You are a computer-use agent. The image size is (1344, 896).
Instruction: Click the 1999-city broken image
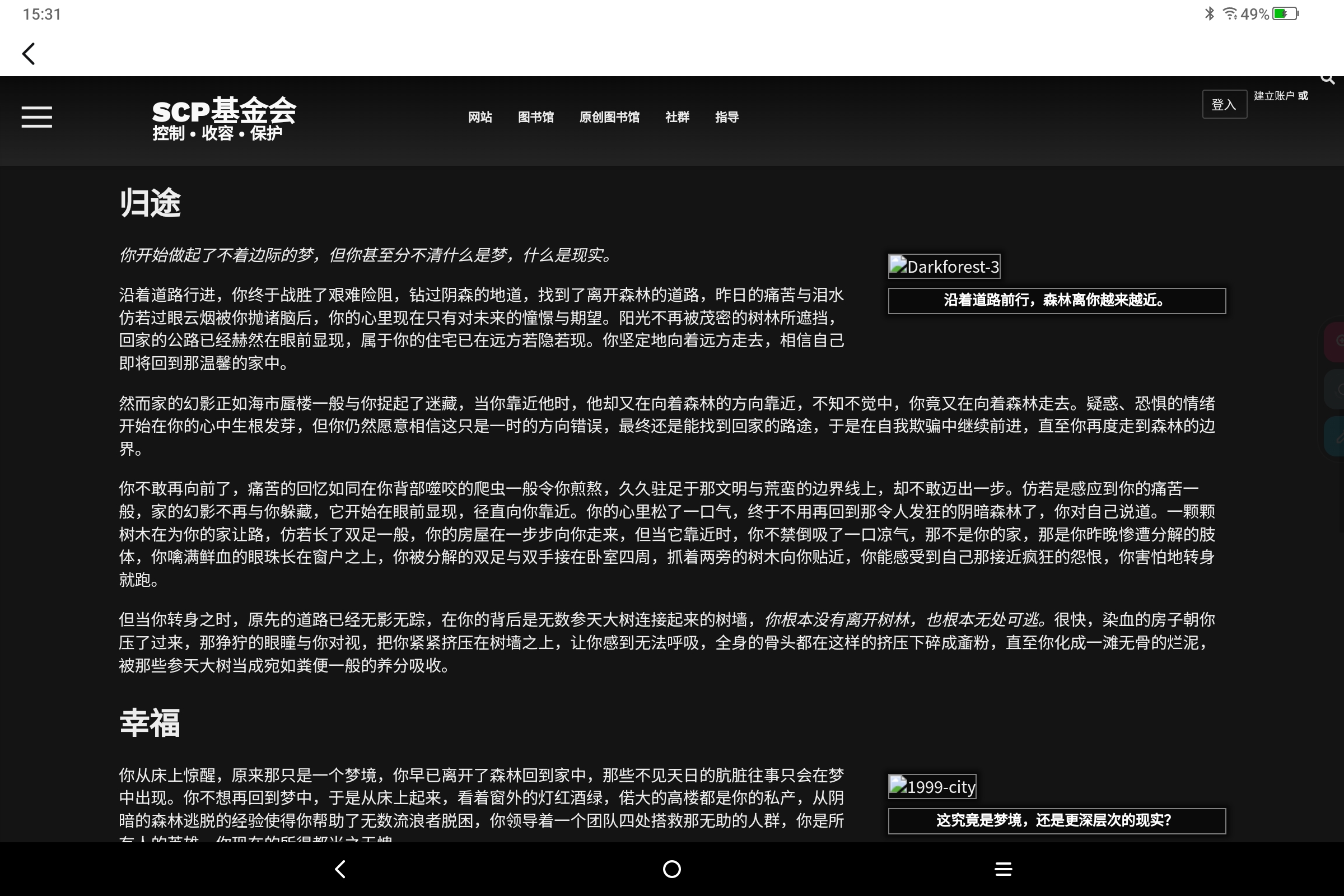point(932,787)
